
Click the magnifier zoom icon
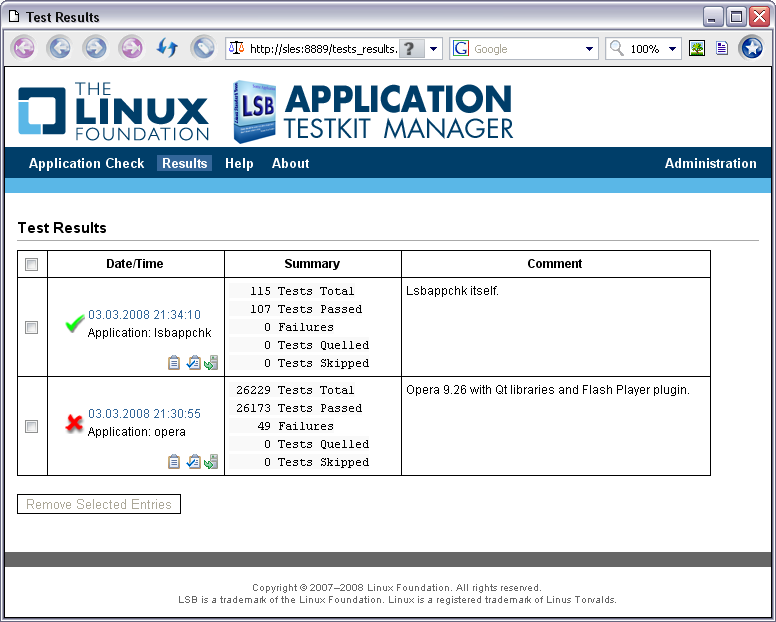(616, 48)
